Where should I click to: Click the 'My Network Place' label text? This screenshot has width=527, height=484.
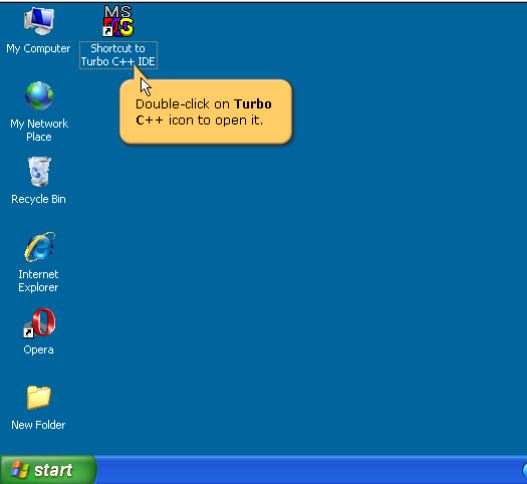(x=39, y=130)
